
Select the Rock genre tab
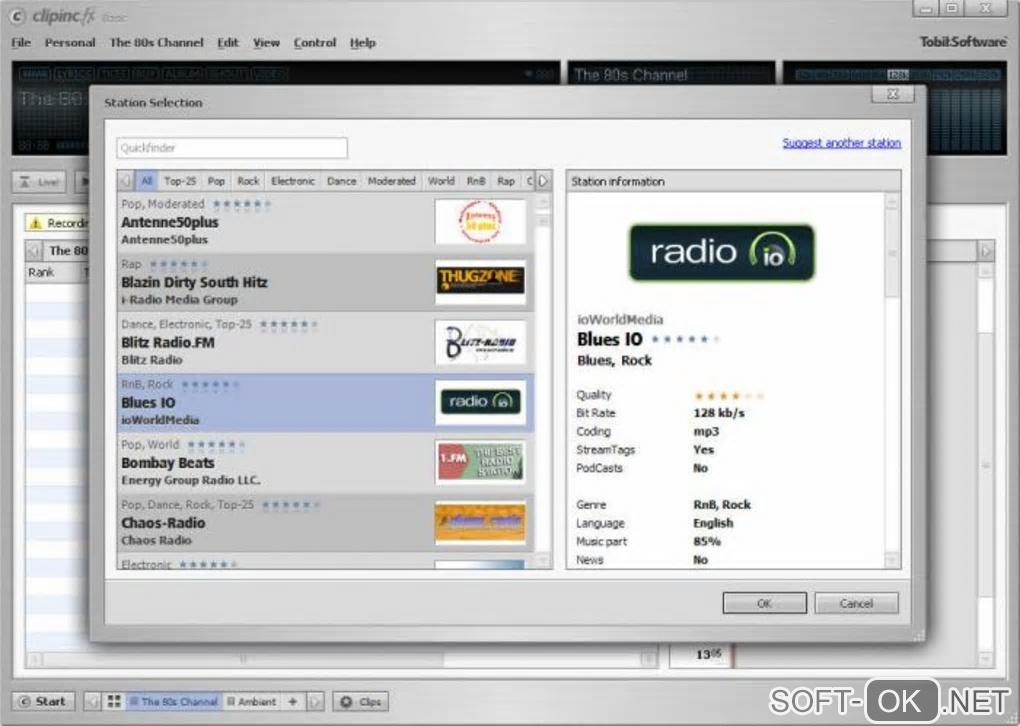(248, 181)
